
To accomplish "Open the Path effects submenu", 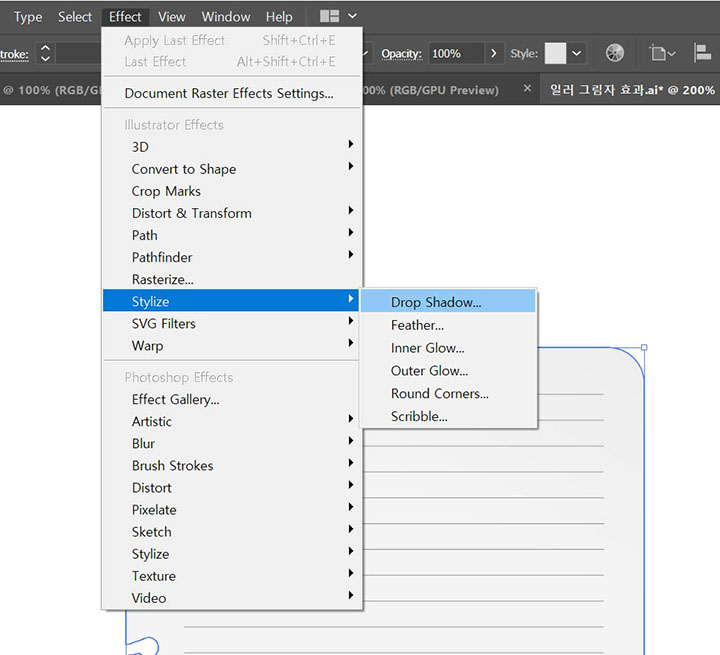I will [232, 235].
